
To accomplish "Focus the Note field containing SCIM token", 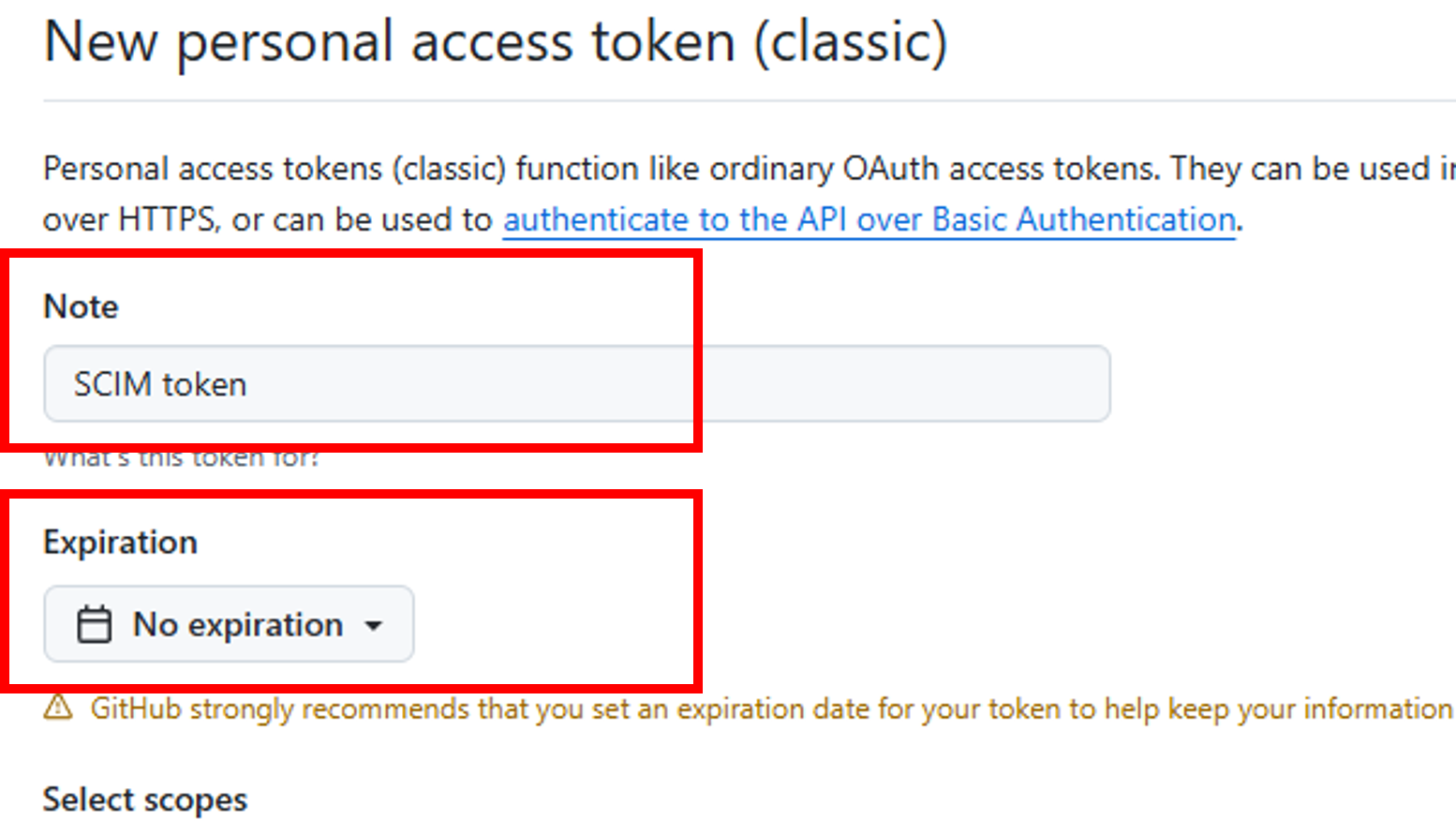I will pyautogui.click(x=577, y=383).
